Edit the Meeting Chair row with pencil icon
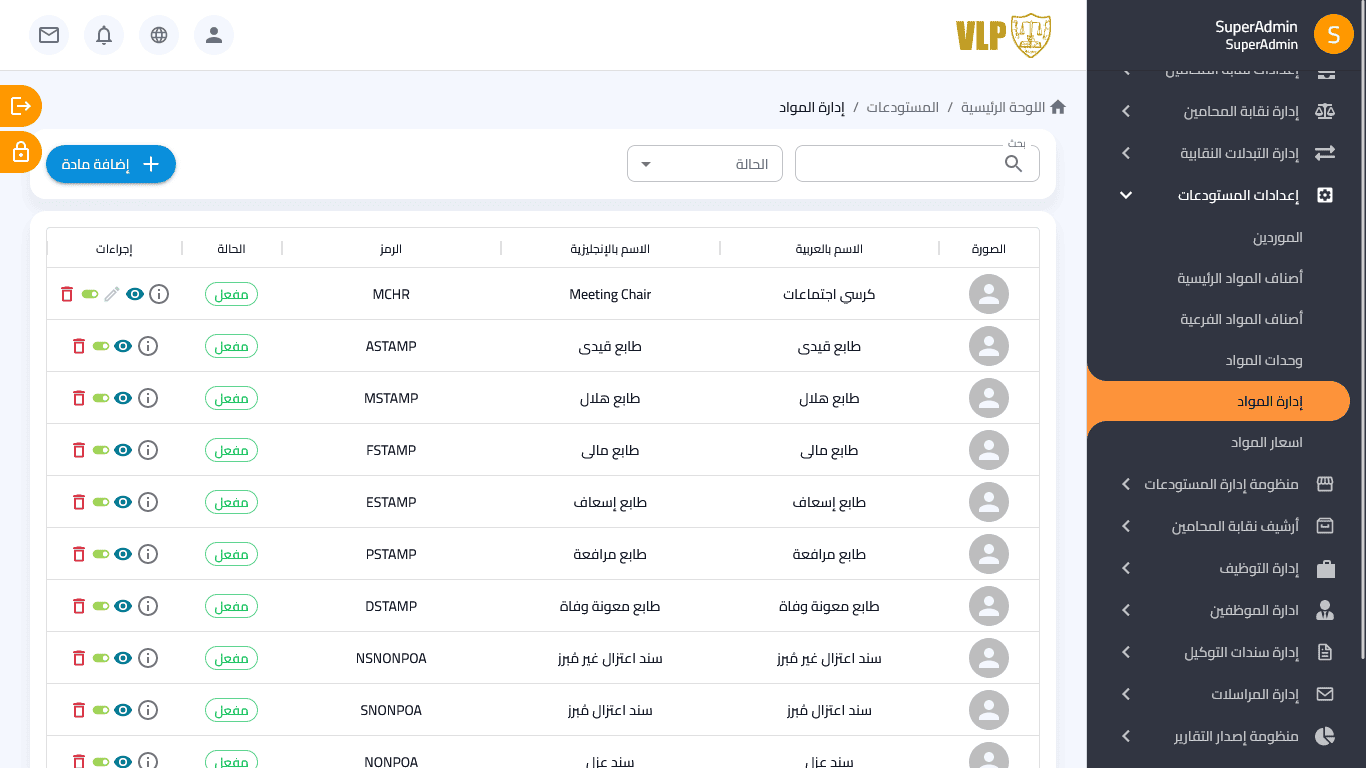The width and height of the screenshot is (1366, 768). pos(112,294)
